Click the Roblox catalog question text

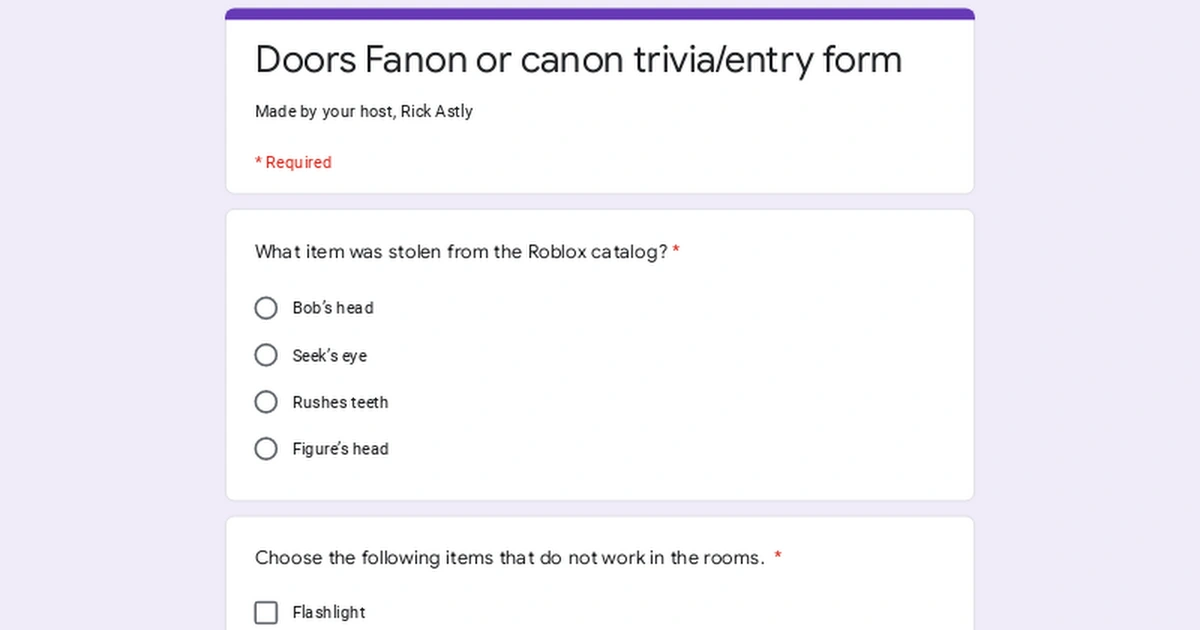coord(461,252)
